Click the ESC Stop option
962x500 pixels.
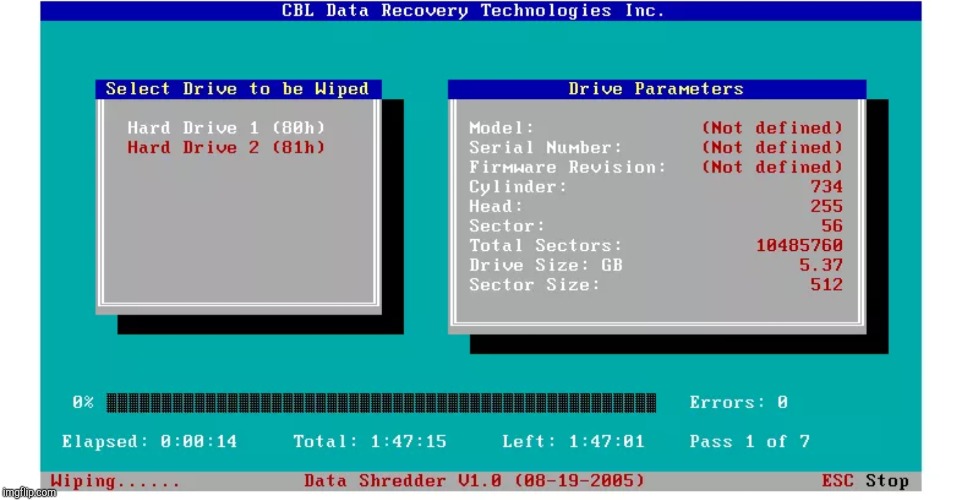click(865, 481)
